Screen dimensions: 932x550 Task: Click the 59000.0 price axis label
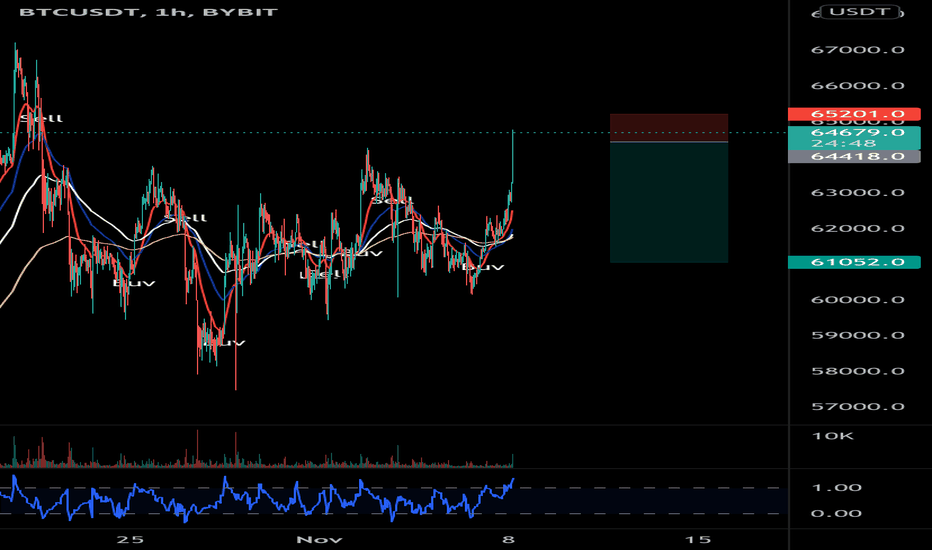tap(857, 335)
